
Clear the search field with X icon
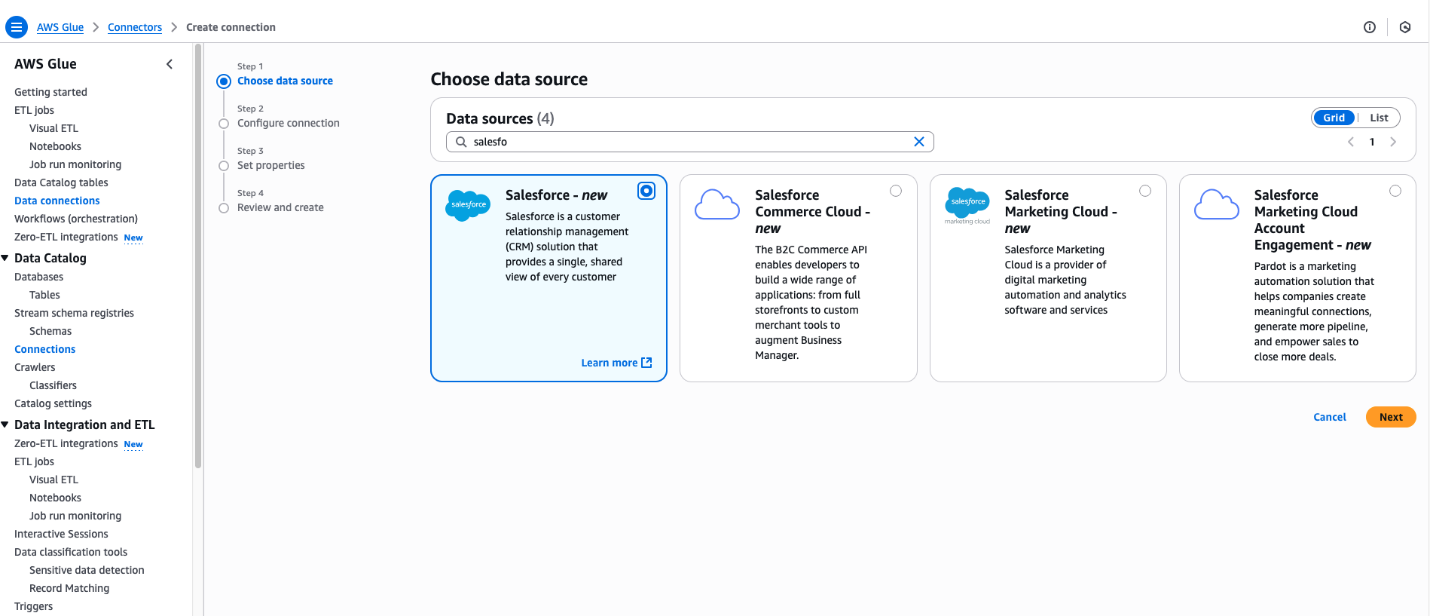point(919,142)
